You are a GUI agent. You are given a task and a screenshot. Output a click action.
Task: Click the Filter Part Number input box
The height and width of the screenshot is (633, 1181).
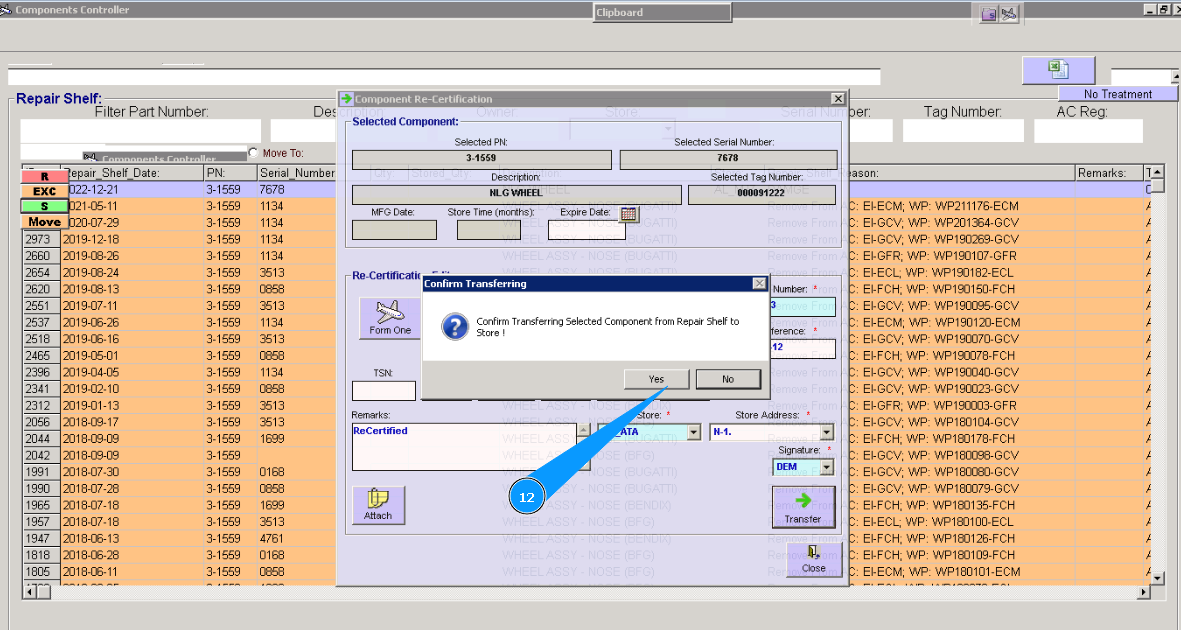pos(141,131)
